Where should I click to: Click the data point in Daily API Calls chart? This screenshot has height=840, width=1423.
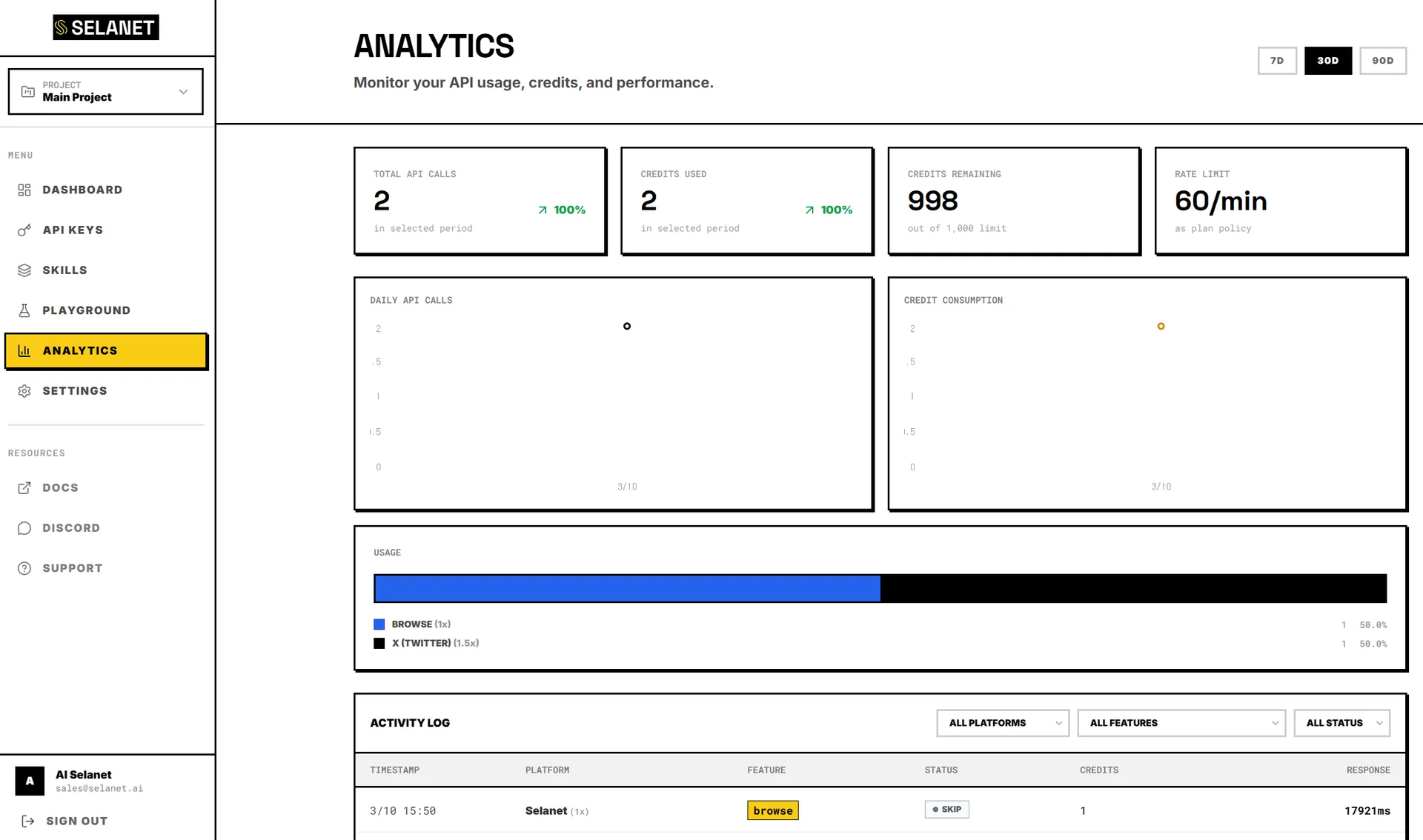[627, 326]
